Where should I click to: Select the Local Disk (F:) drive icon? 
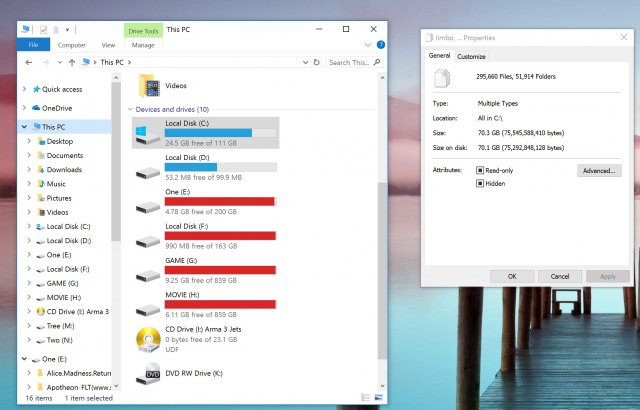[148, 242]
